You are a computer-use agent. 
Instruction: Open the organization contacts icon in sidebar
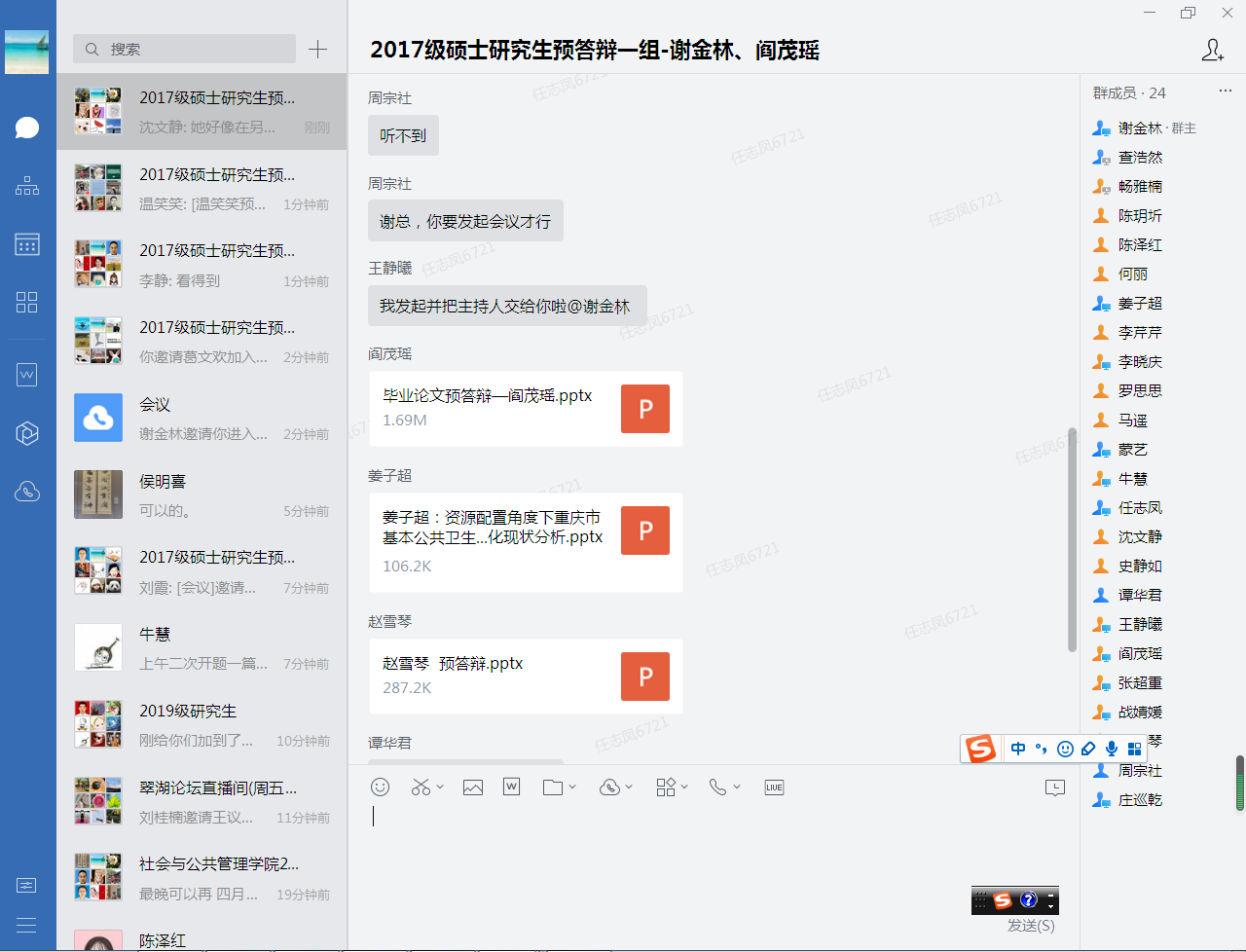pyautogui.click(x=27, y=185)
